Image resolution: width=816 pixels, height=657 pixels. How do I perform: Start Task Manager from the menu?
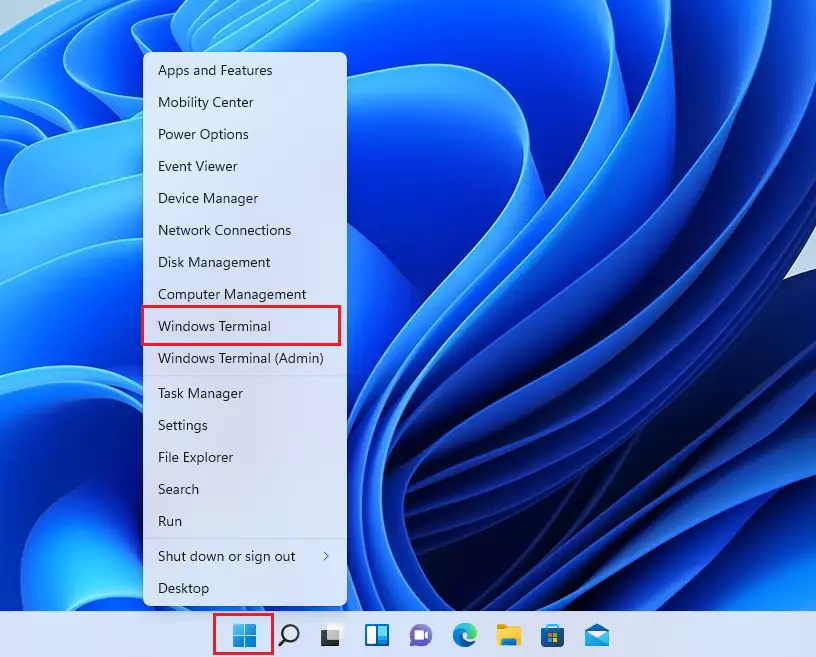click(x=245, y=393)
